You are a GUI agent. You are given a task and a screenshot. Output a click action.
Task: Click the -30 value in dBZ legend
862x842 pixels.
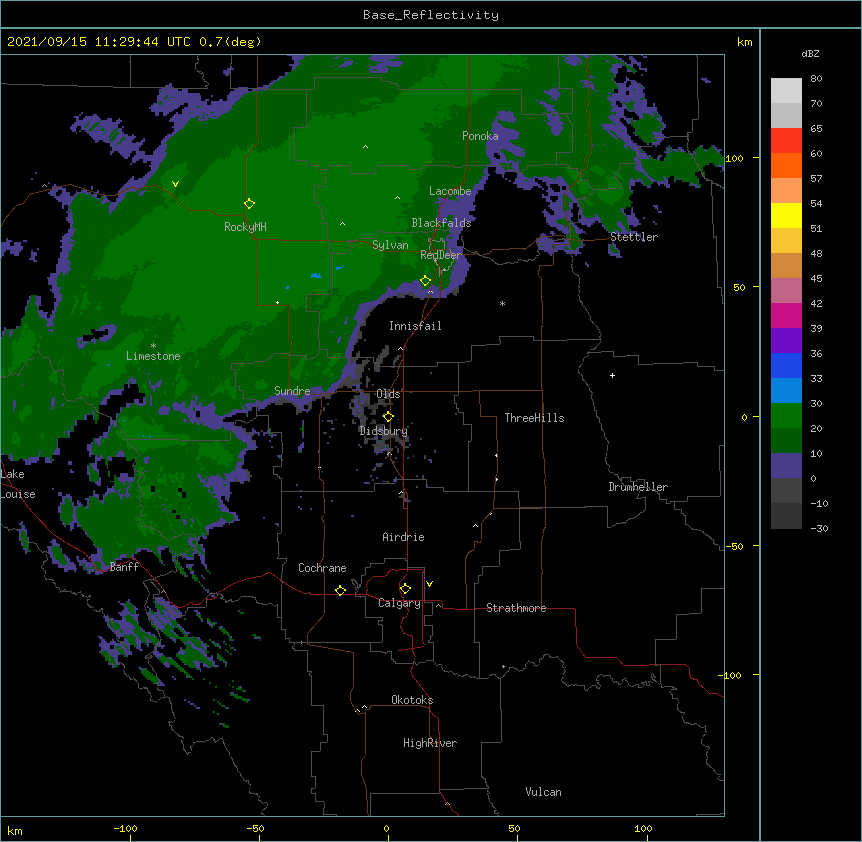(819, 528)
